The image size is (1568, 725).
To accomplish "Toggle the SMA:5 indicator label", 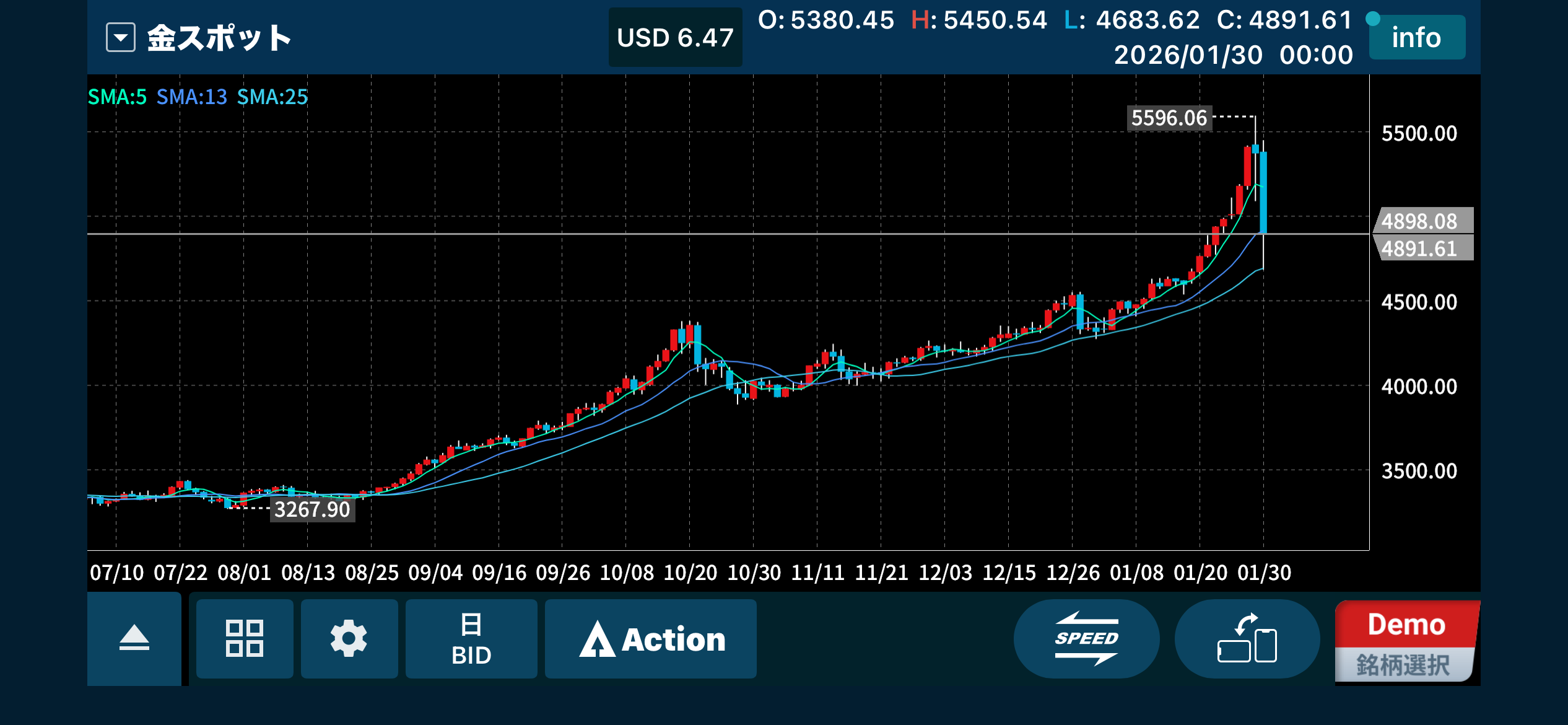I will pos(117,97).
